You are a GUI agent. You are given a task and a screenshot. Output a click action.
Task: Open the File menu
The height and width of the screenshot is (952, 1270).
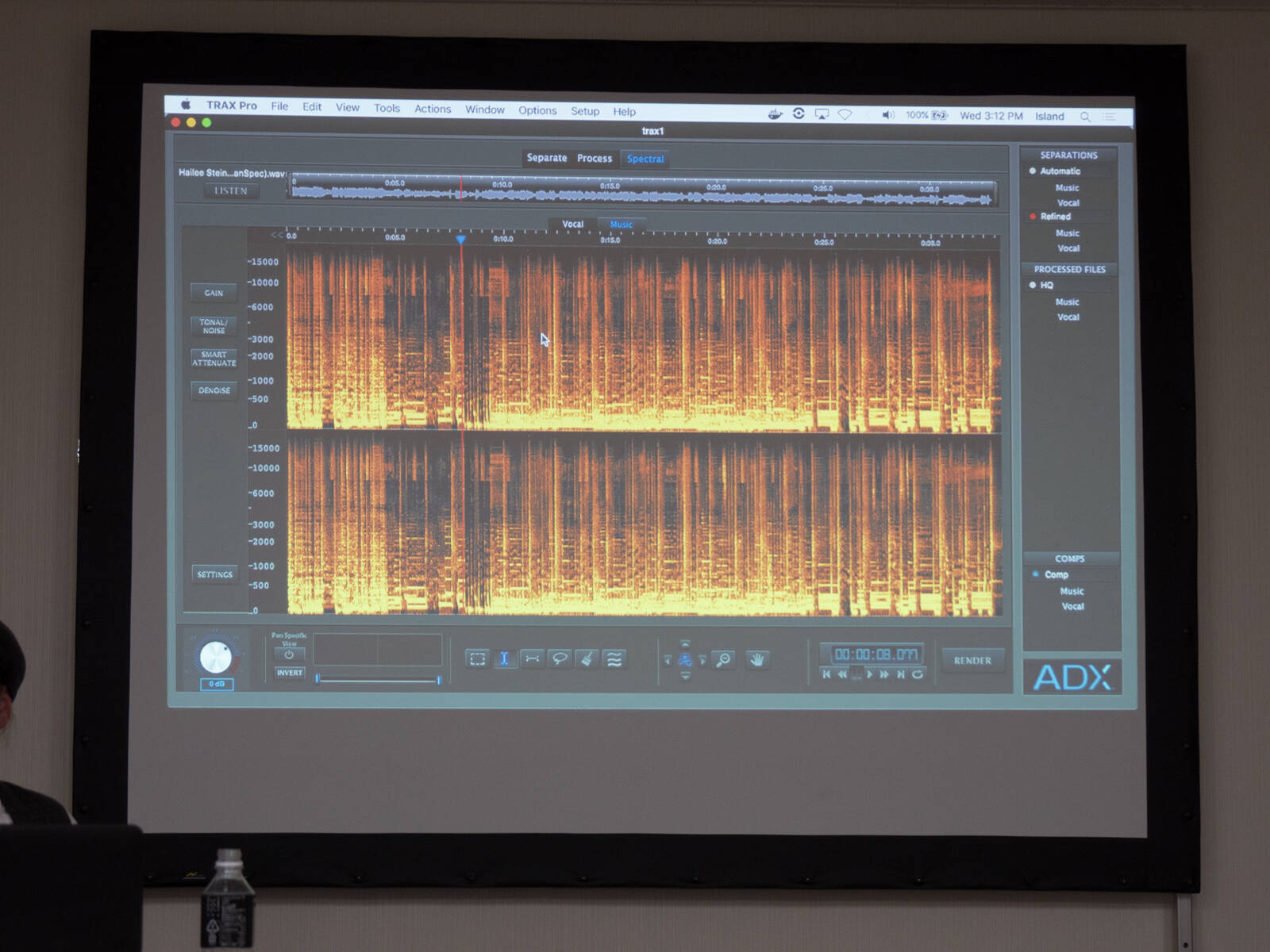(x=279, y=106)
